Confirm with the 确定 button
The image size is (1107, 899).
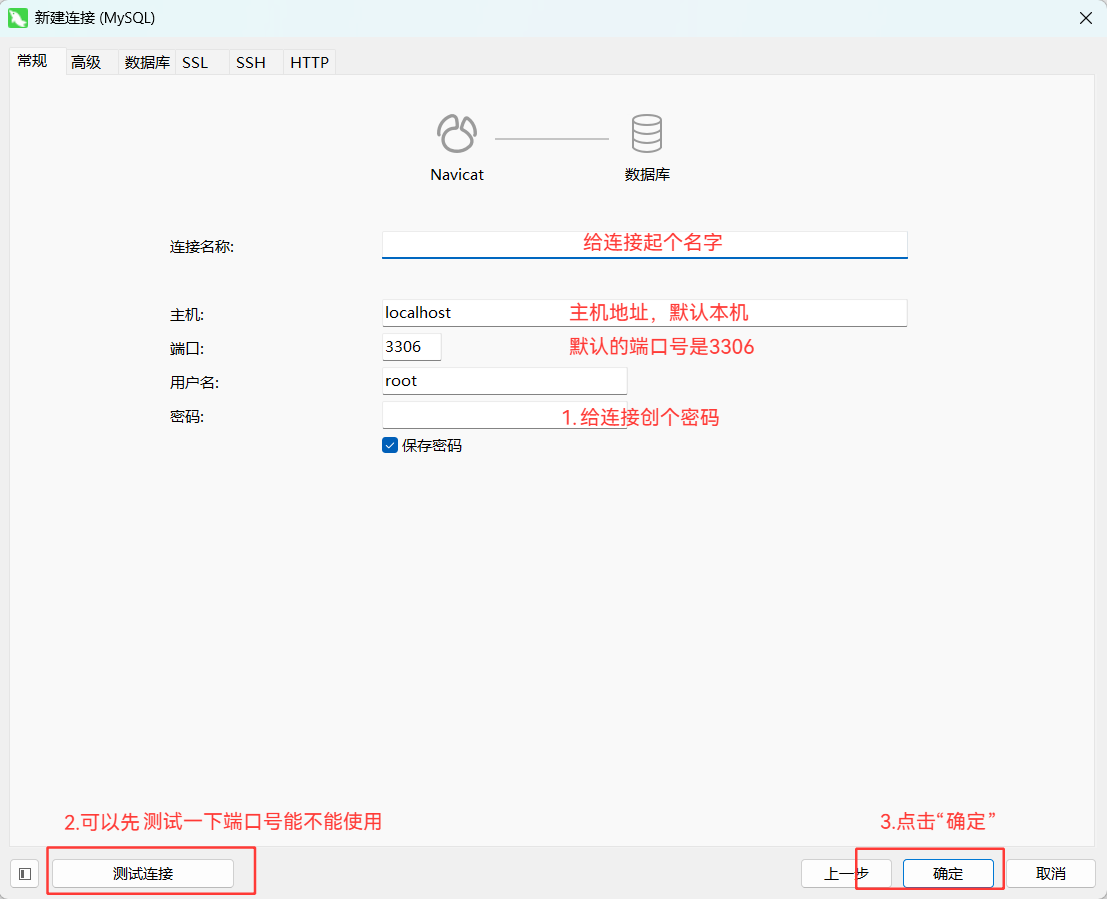click(948, 874)
